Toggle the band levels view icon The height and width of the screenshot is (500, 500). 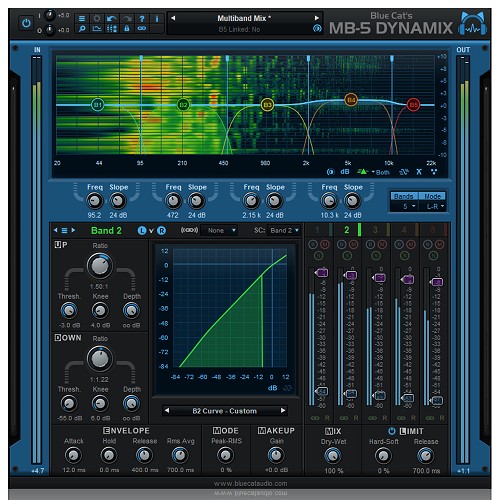click(x=112, y=29)
